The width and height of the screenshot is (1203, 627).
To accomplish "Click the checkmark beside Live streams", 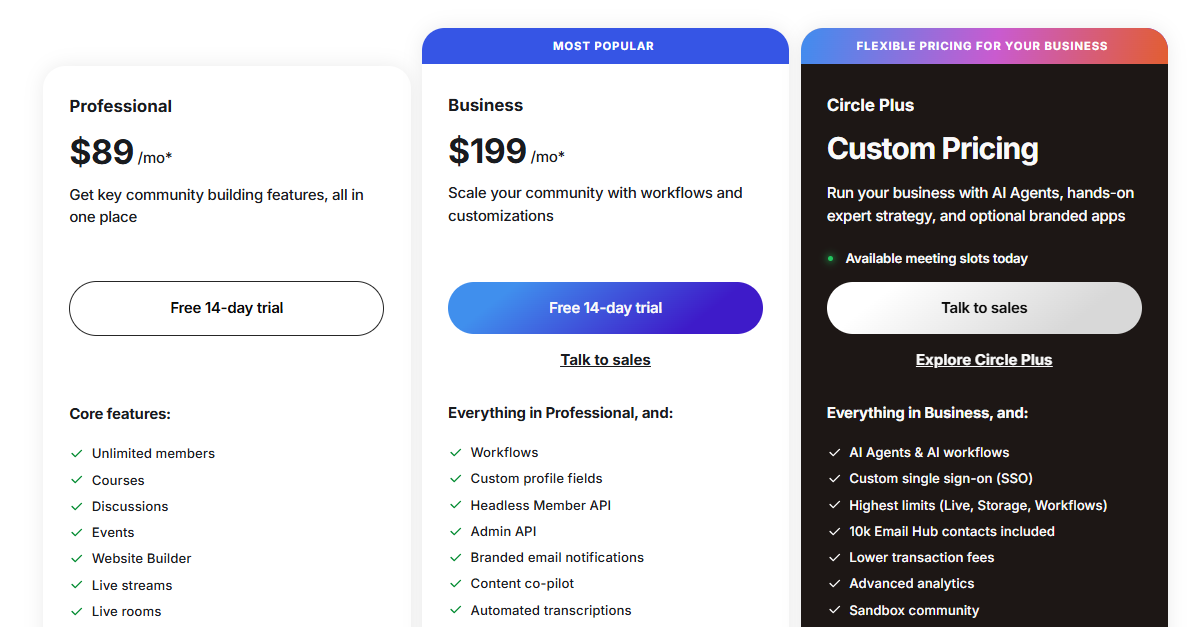I will click(76, 585).
